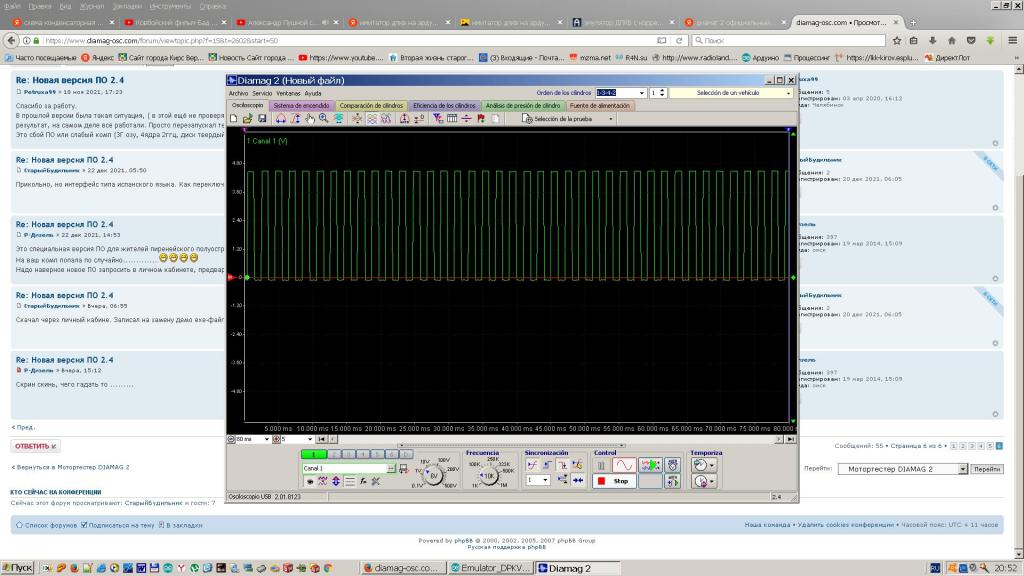The width and height of the screenshot is (1024, 576).
Task: Jump to start of recording
Action: (x=322, y=440)
